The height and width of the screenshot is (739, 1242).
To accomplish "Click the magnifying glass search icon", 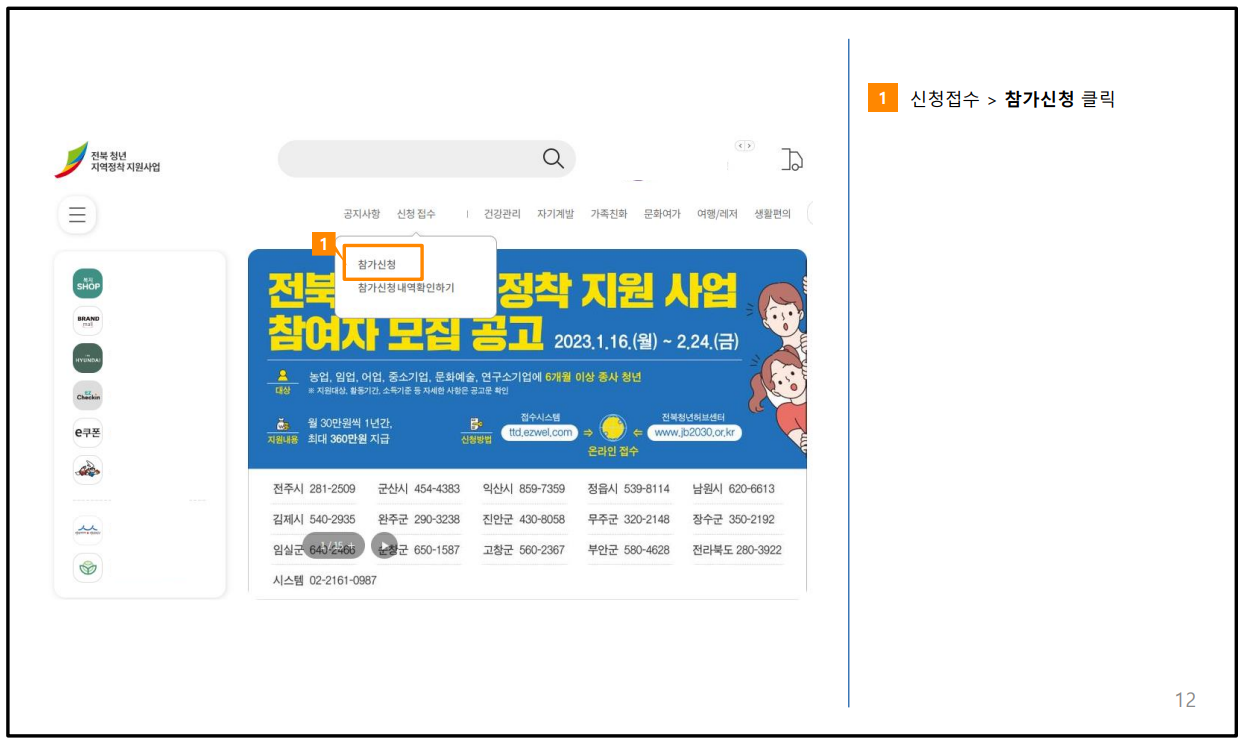I will [x=551, y=158].
